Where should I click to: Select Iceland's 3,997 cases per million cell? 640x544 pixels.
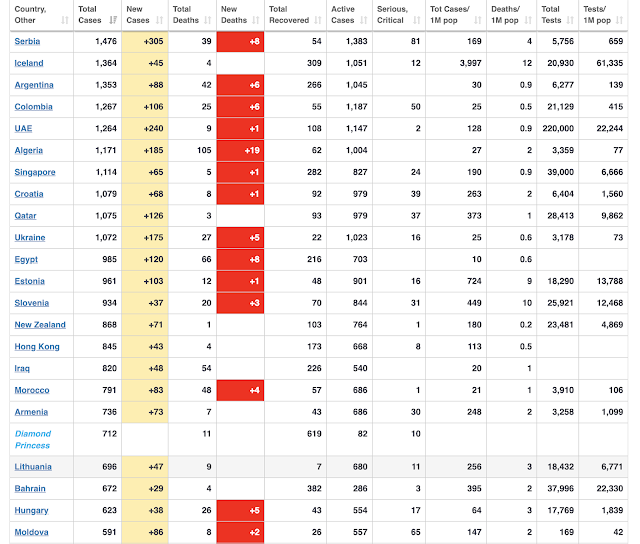click(456, 63)
